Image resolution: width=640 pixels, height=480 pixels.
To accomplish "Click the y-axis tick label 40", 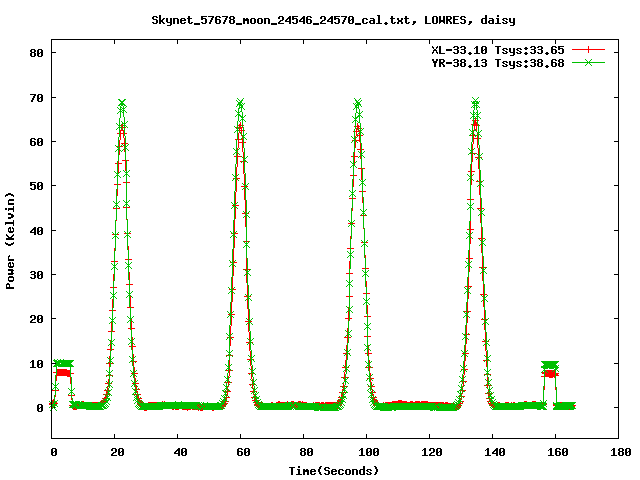I will click(x=36, y=231).
